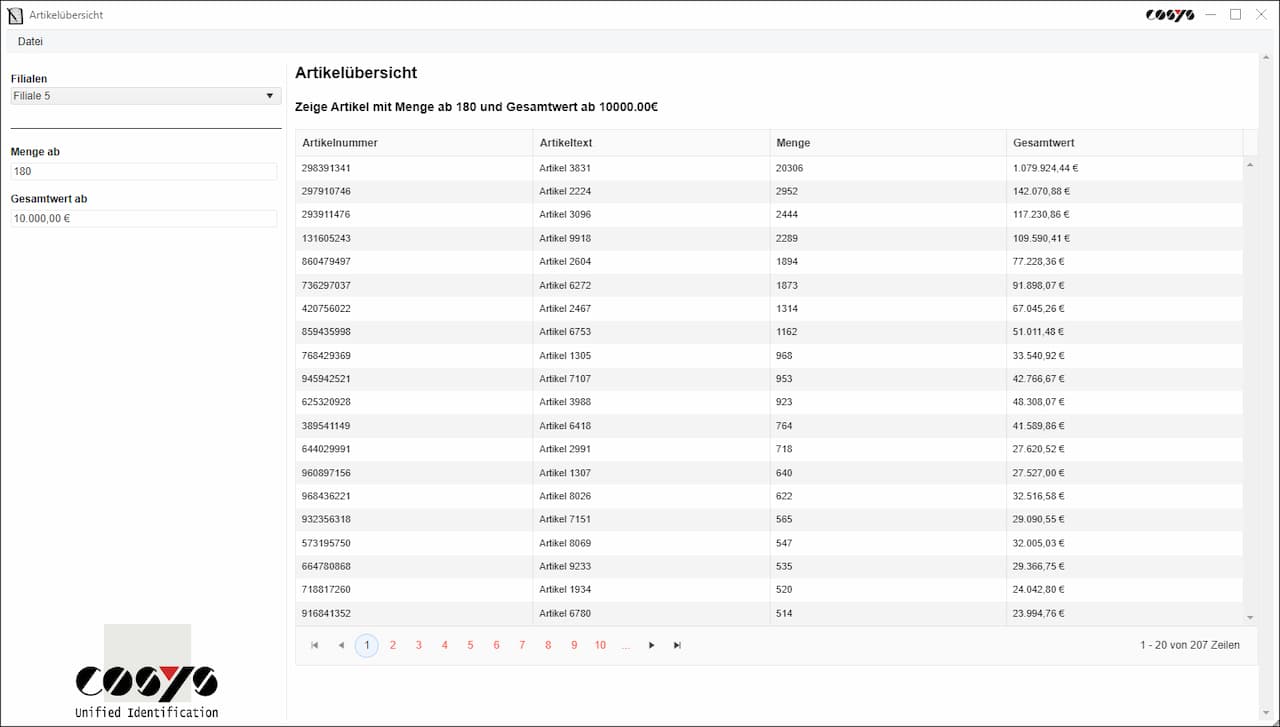Viewport: 1280px width, 727px height.
Task: Click Artikel 6418 cell
Action: pos(651,426)
